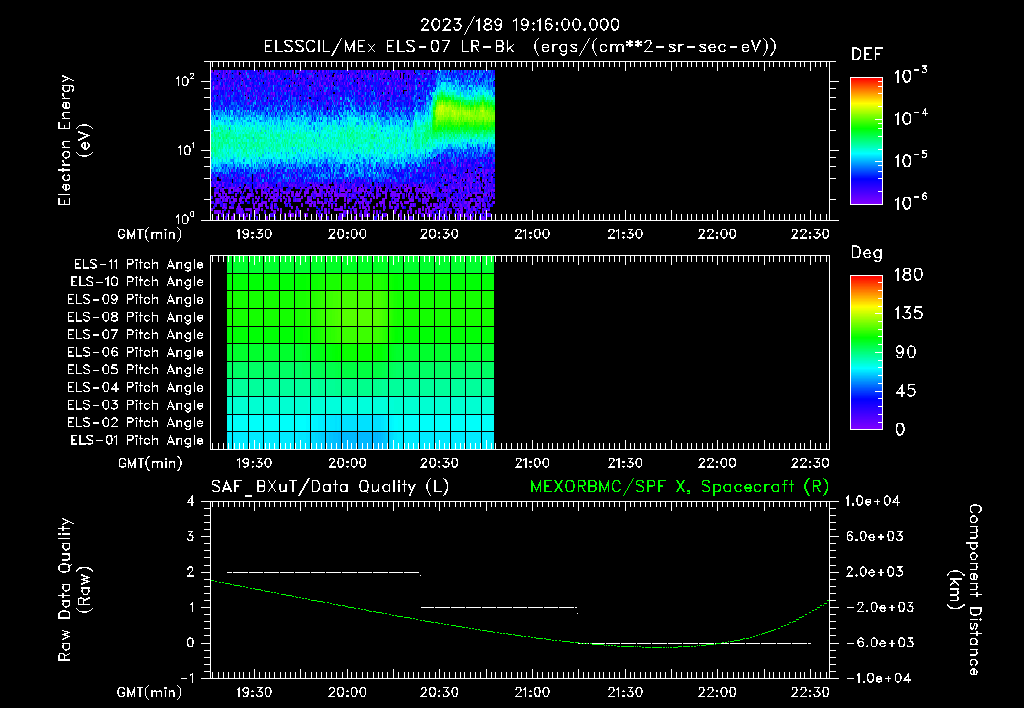Select the 10^-3 DEF scale value
The width and height of the screenshot is (1024, 708).
[x=910, y=75]
